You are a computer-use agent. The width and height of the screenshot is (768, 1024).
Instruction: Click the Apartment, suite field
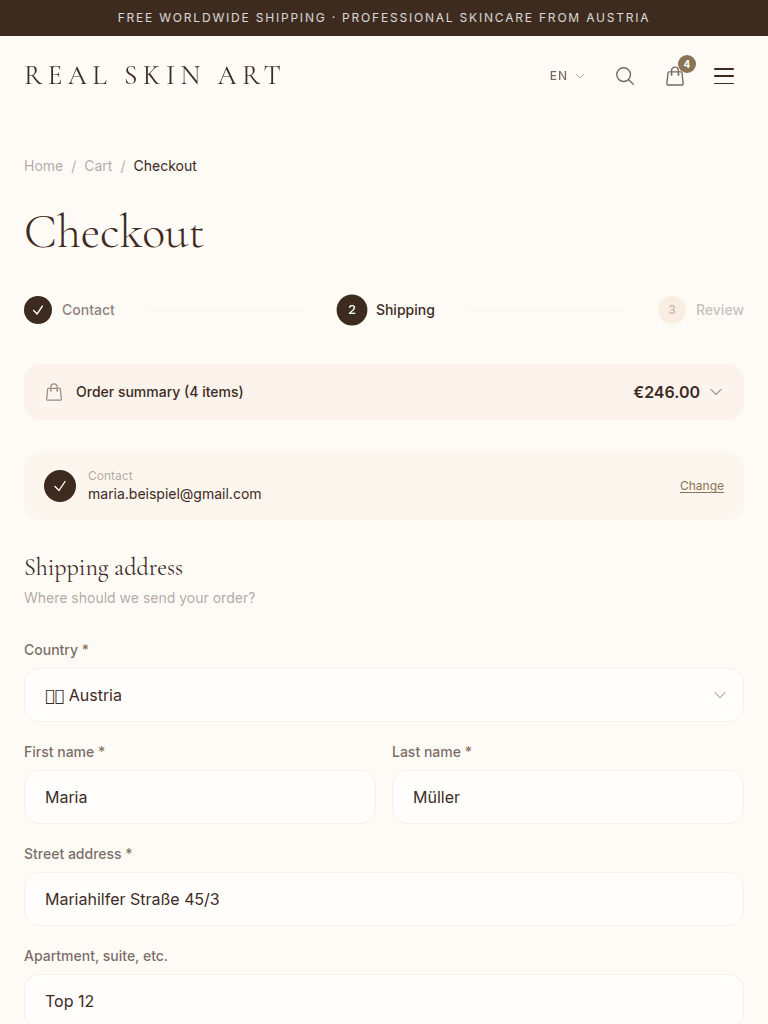click(384, 1000)
